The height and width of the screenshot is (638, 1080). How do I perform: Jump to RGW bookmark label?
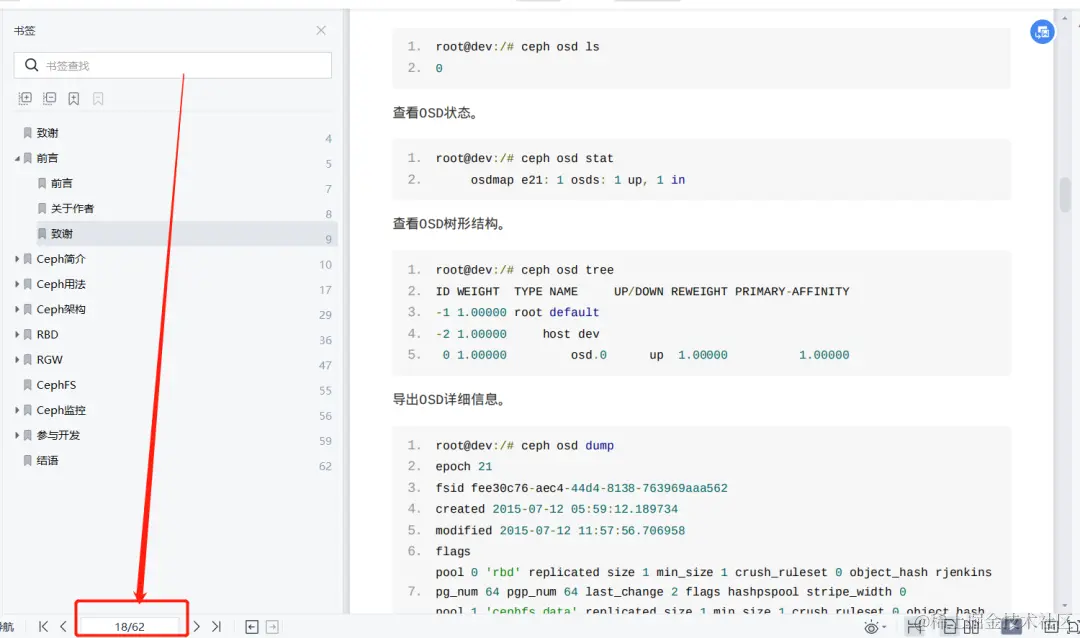pos(50,360)
